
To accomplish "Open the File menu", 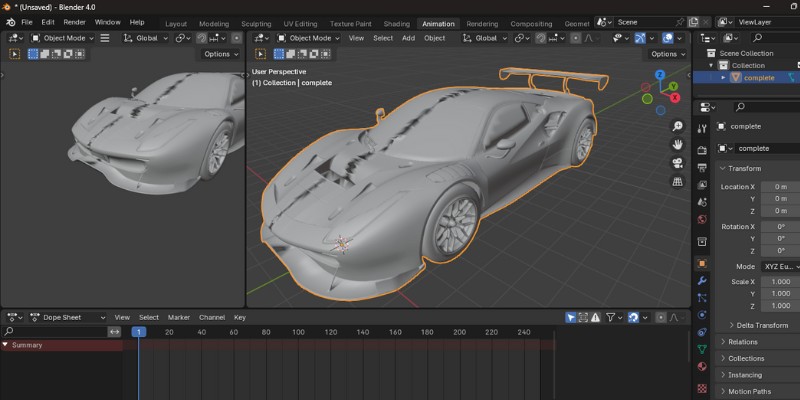I will pos(27,22).
